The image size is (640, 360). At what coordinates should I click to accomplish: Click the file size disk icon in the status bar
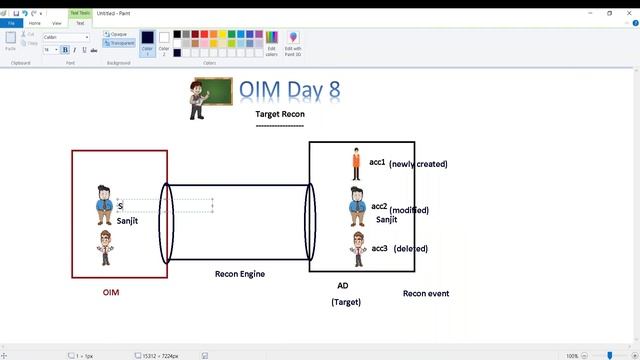point(205,356)
